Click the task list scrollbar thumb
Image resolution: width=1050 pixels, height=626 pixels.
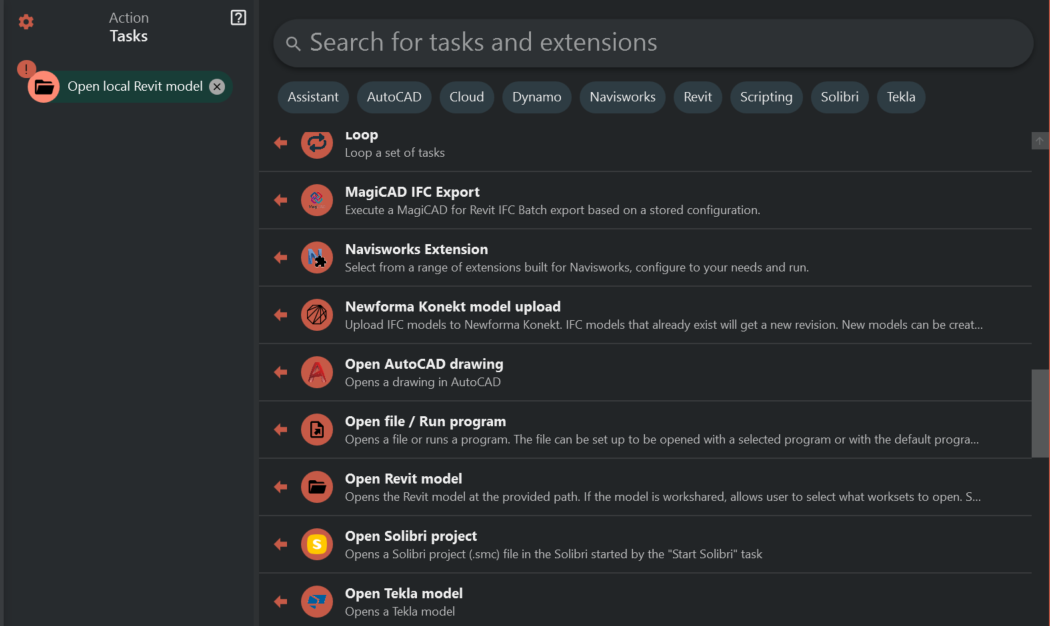[x=1040, y=412]
